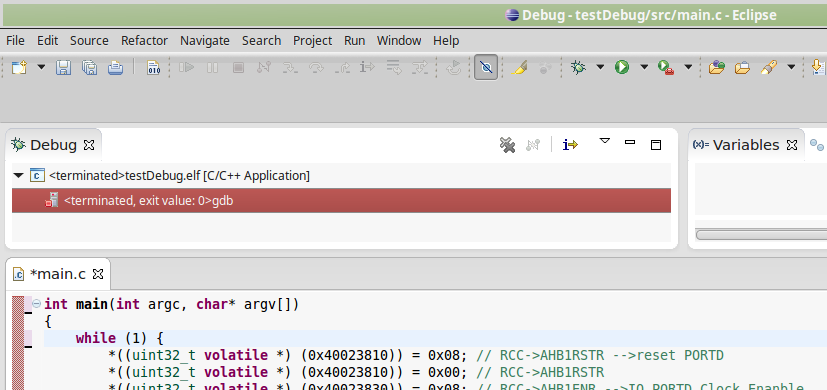827x390 pixels.
Task: Close the Variables view tab
Action: point(792,145)
